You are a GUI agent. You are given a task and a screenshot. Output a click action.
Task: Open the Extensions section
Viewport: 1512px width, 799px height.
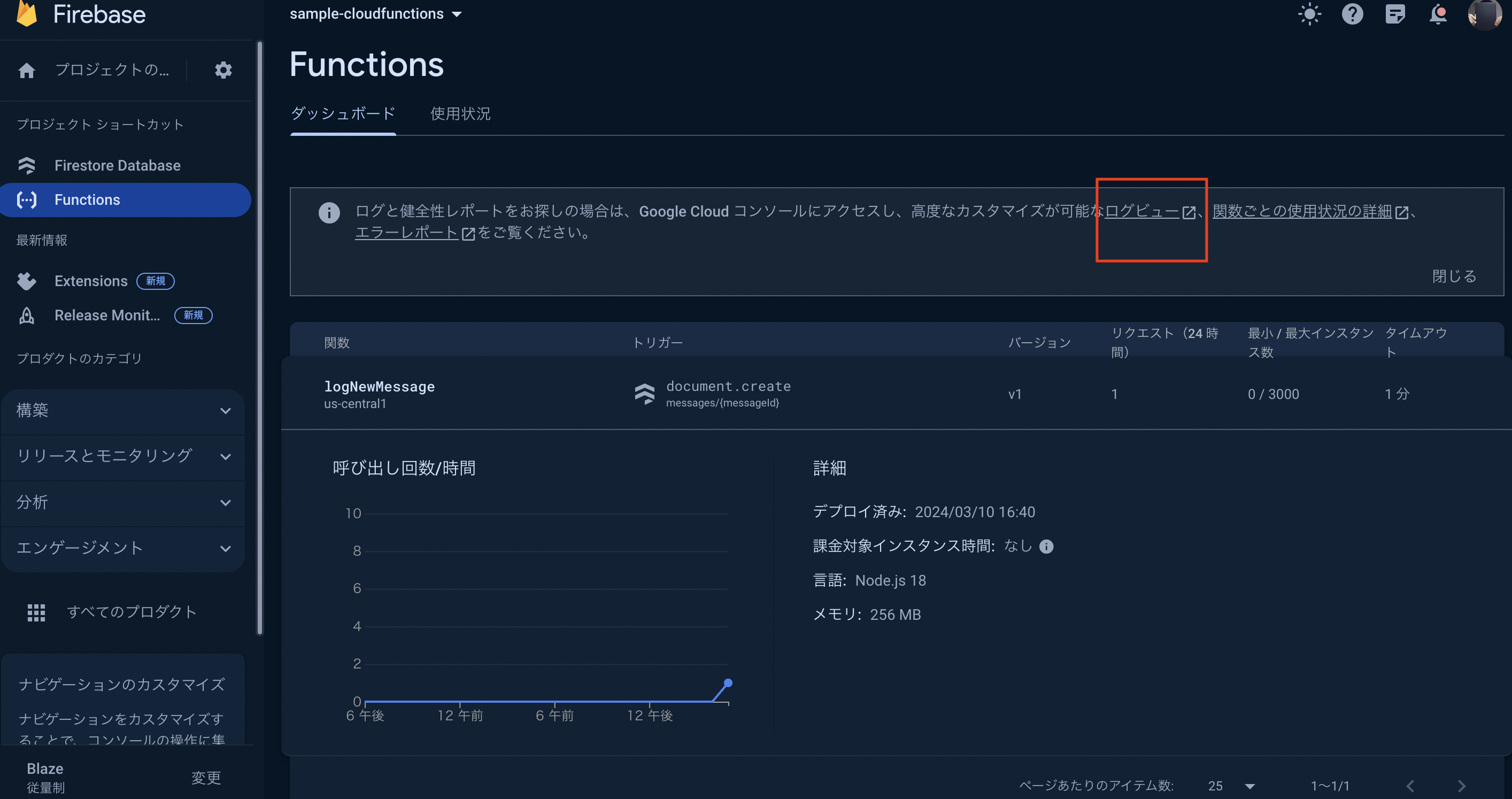point(91,281)
